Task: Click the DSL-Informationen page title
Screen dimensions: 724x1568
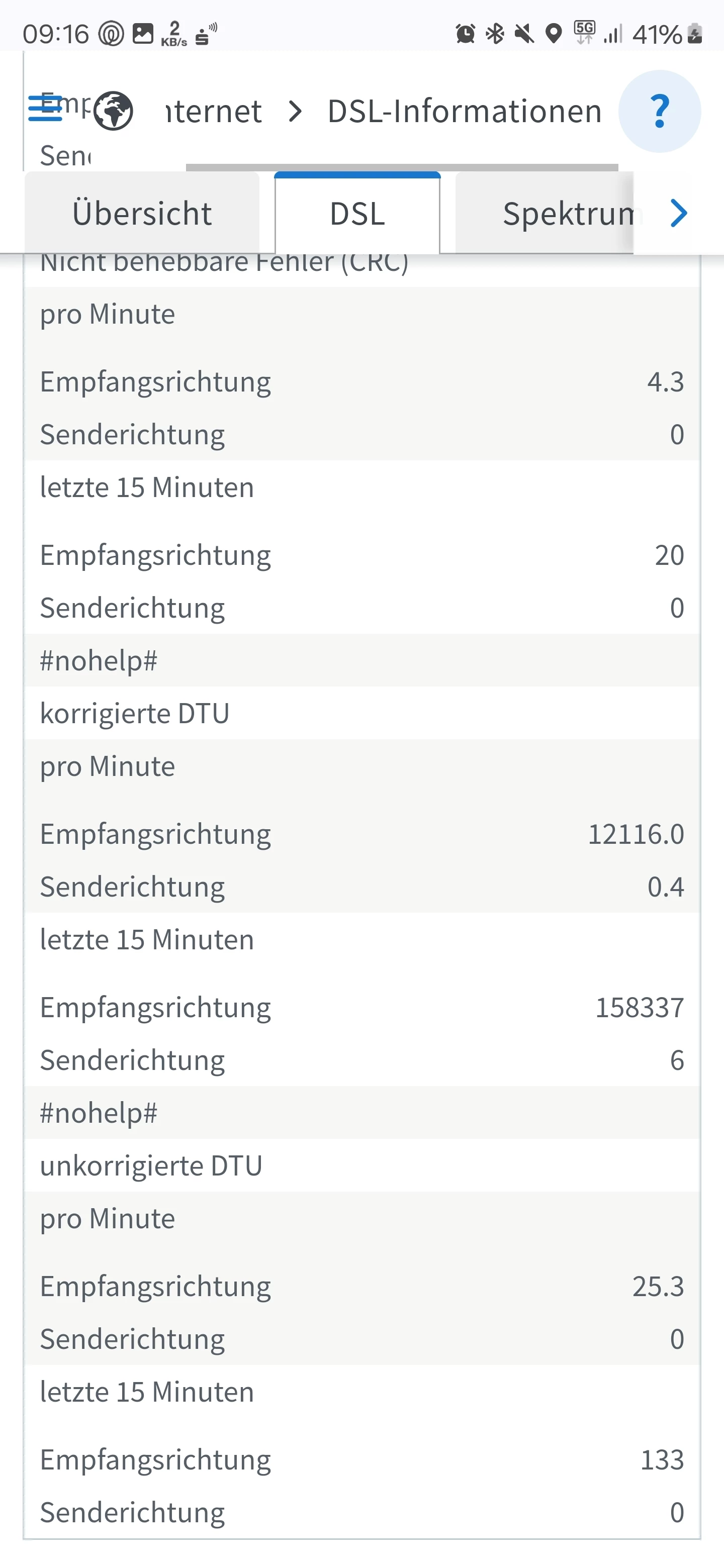Action: tap(465, 112)
